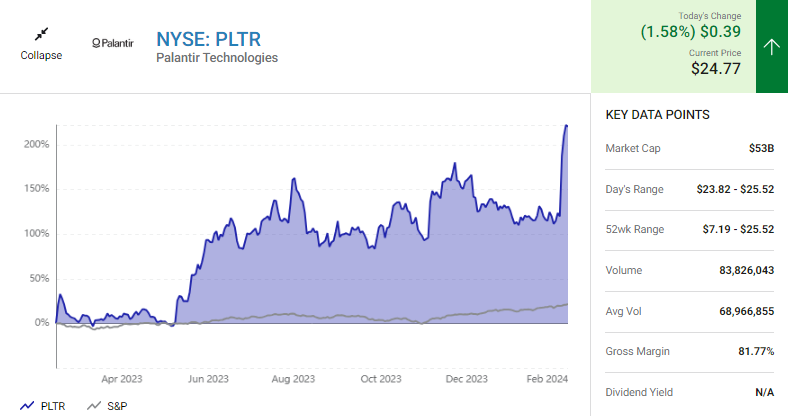Click the Feb 2024 axis label
This screenshot has height=416, width=789.
click(547, 379)
